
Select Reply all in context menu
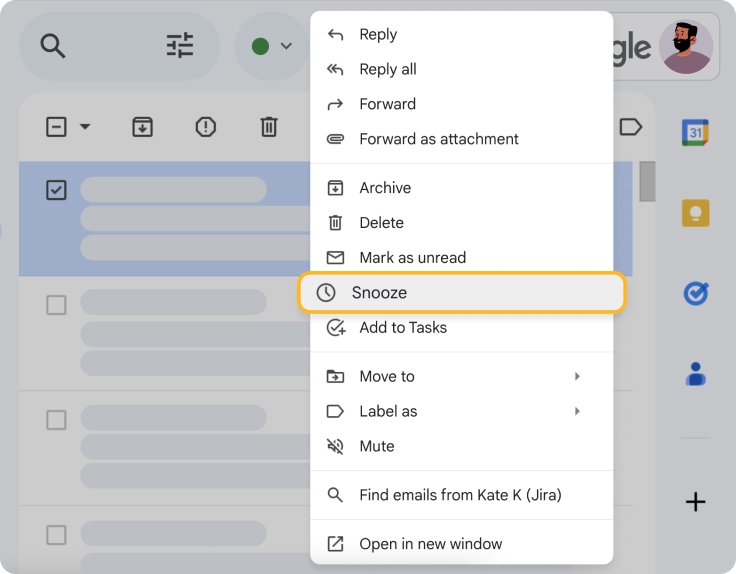pos(461,69)
